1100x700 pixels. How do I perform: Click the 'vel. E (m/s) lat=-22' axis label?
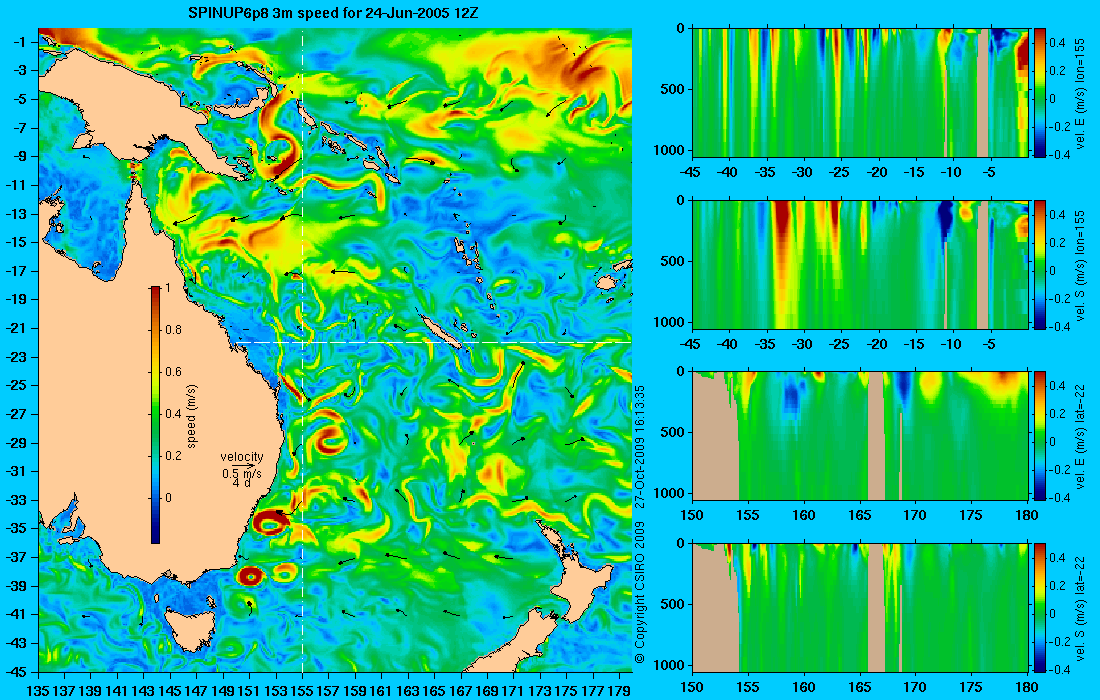tap(1080, 437)
